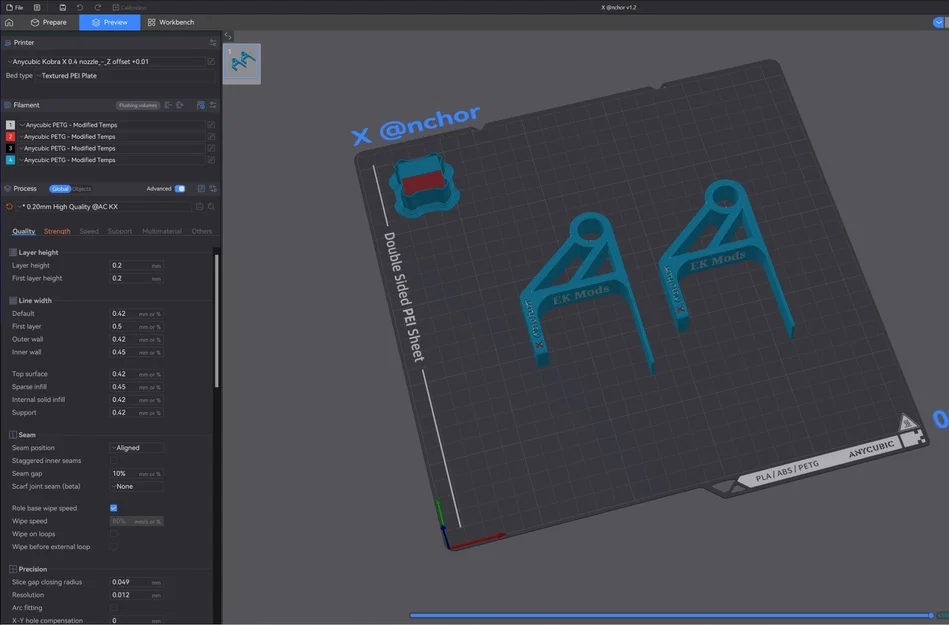Screen dimensions: 949x625
Task: Open printer settings sliders icon in Printer header
Action: [212, 42]
